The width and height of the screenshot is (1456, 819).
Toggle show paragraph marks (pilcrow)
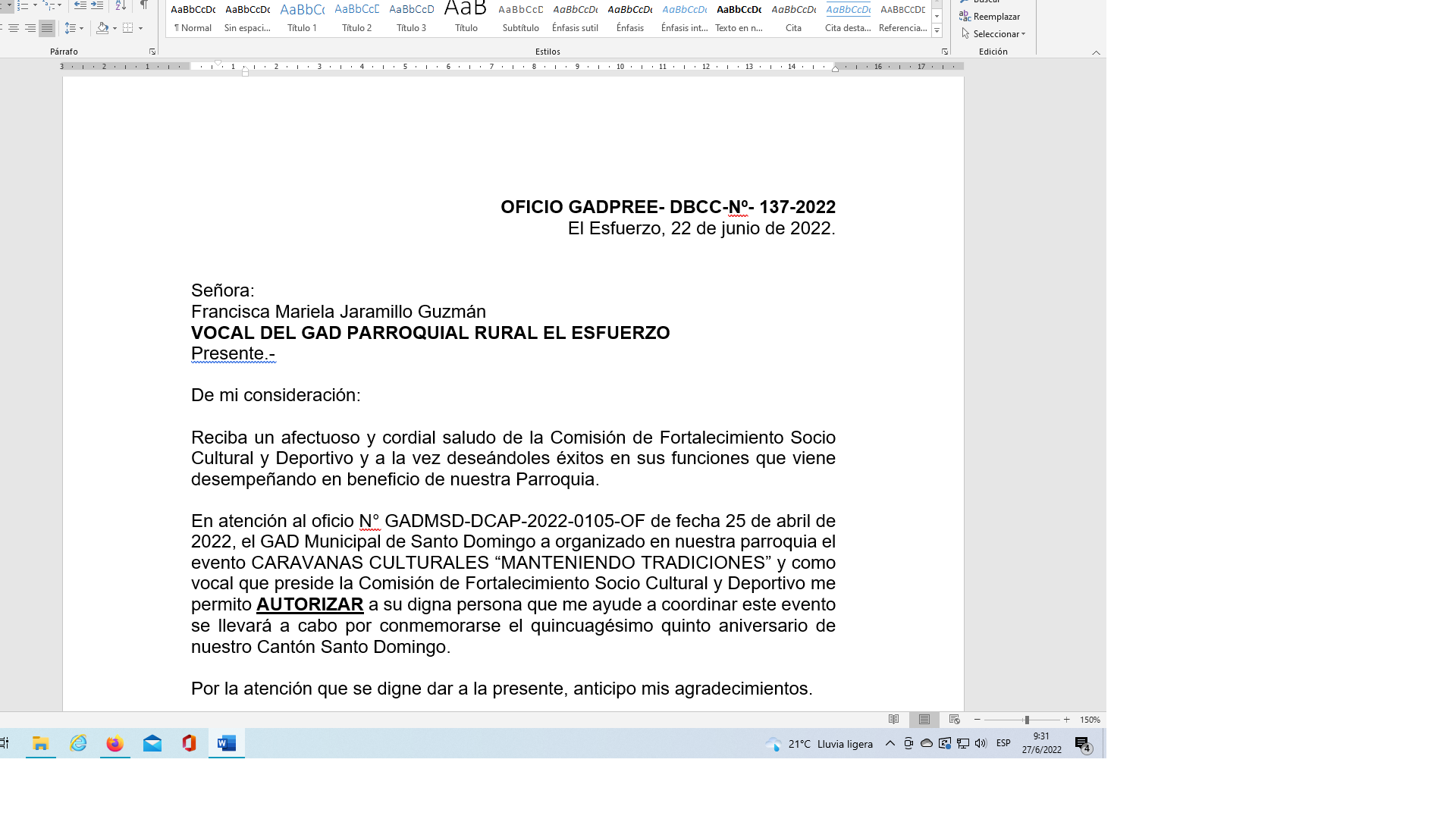click(x=143, y=5)
